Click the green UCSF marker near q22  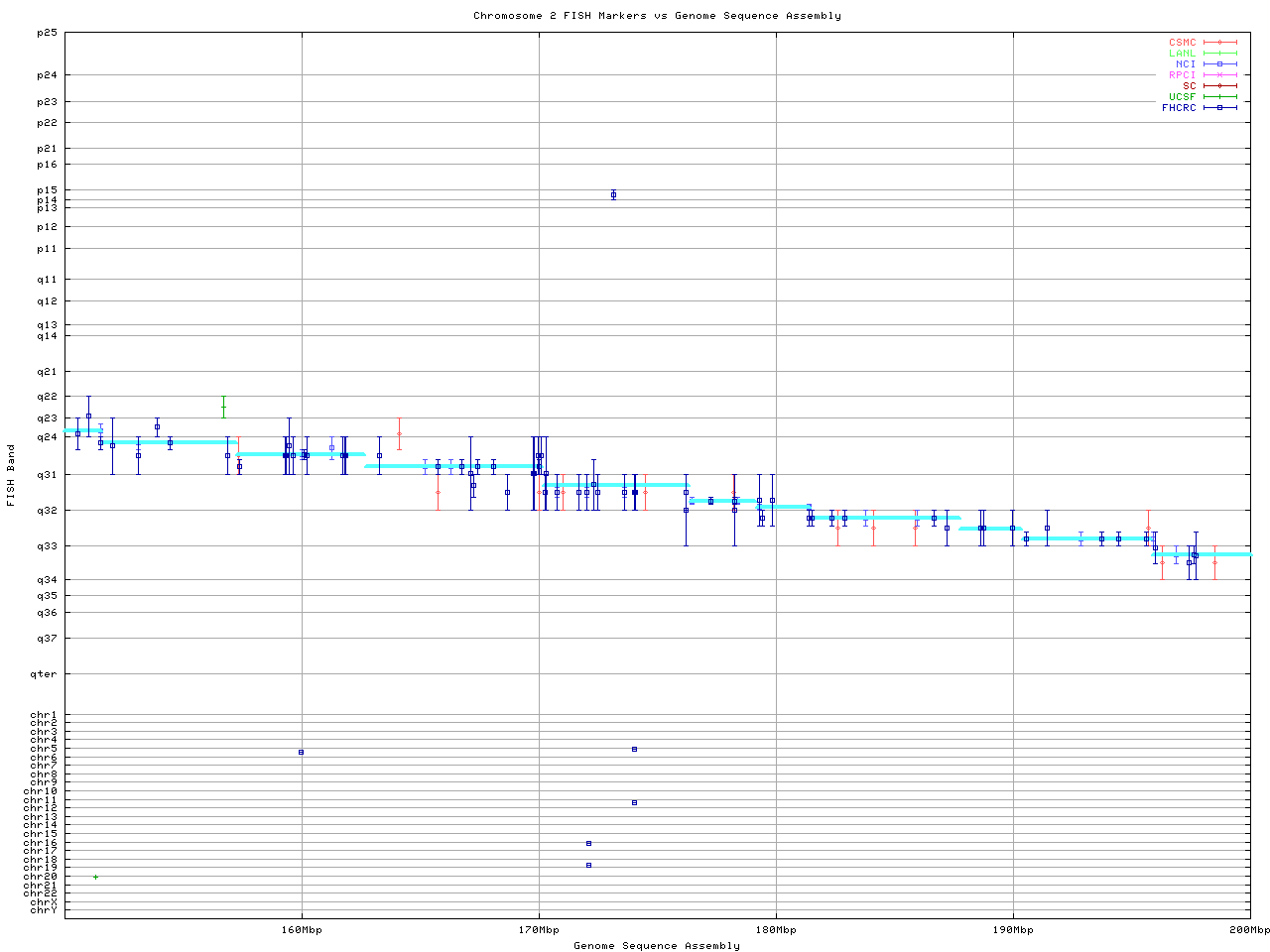[x=223, y=407]
